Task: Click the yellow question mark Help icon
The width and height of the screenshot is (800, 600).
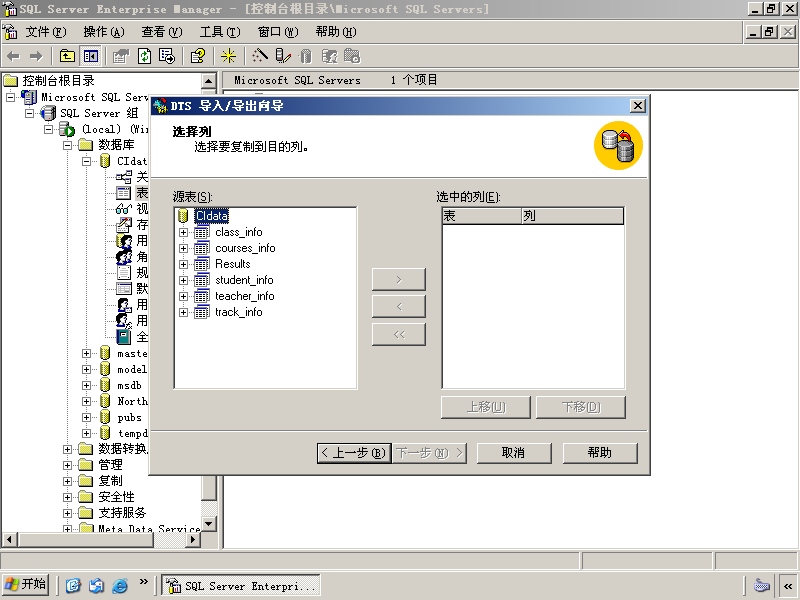Action: point(197,56)
